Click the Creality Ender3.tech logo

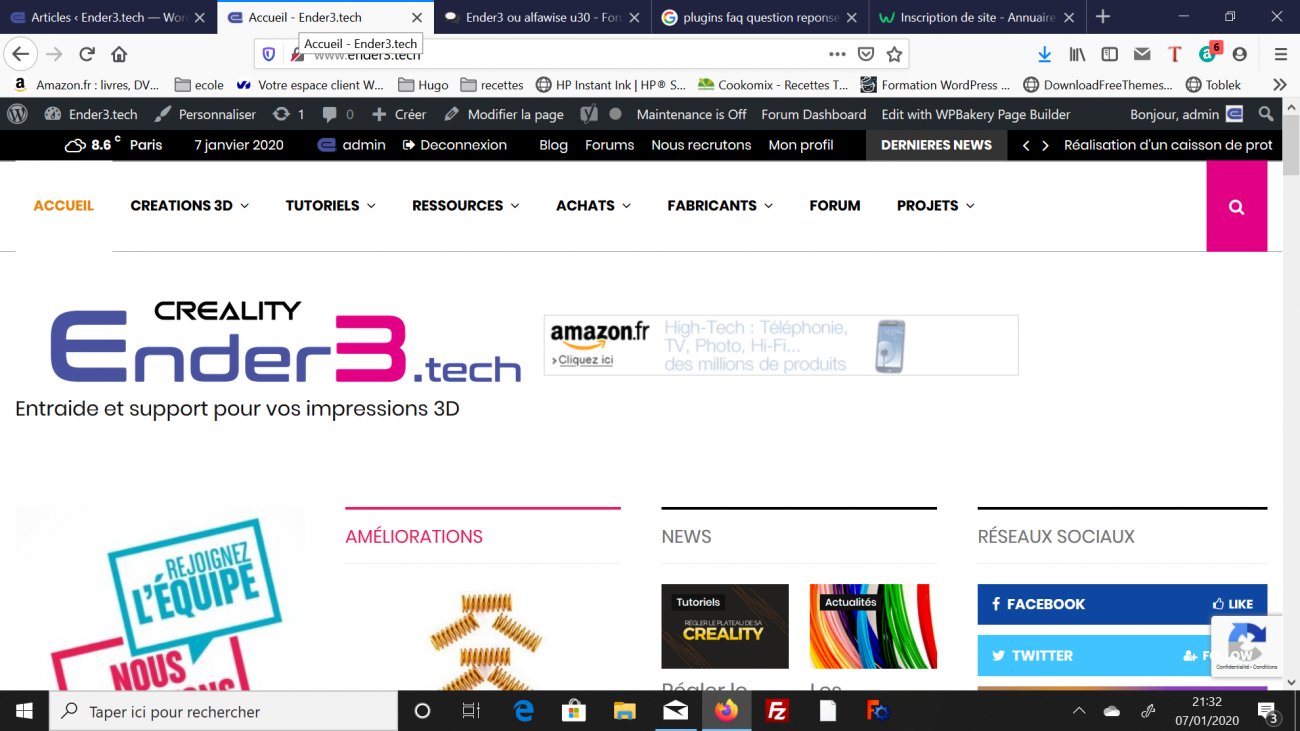[x=286, y=342]
